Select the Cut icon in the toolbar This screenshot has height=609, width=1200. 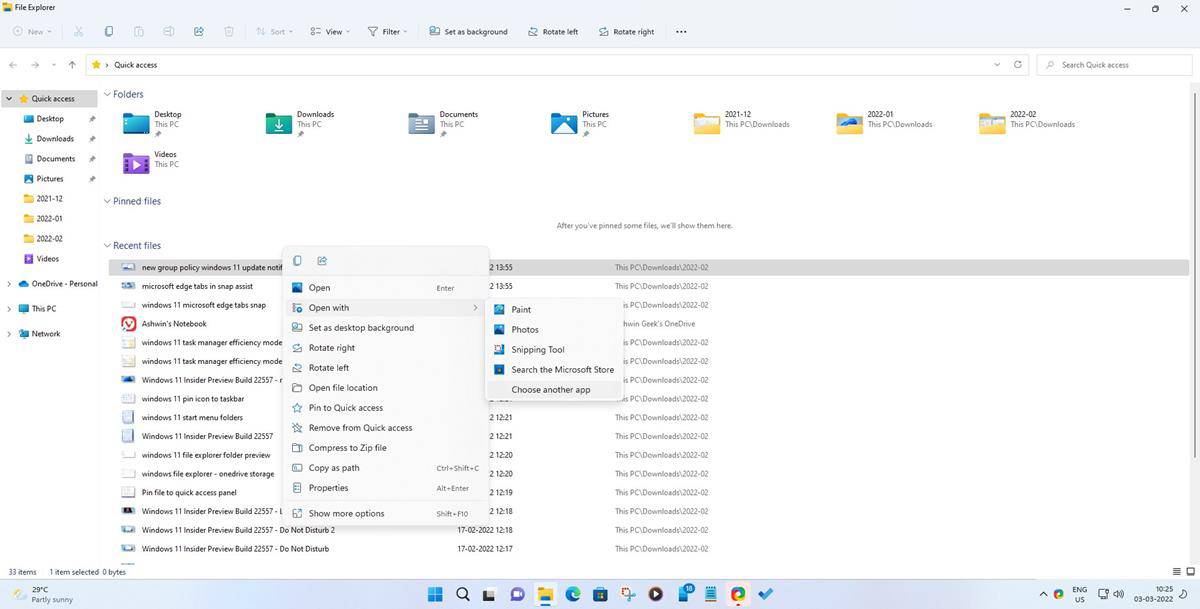[78, 31]
